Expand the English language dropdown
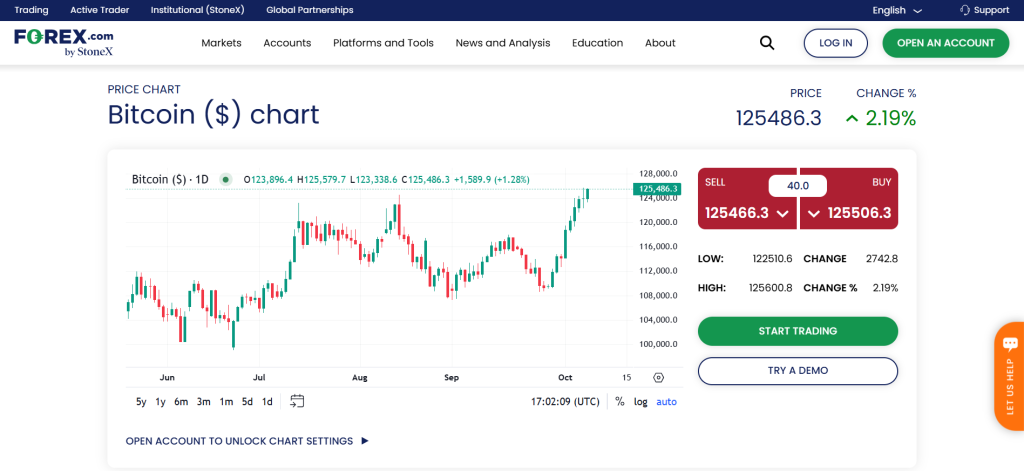This screenshot has height=471, width=1024. [897, 10]
